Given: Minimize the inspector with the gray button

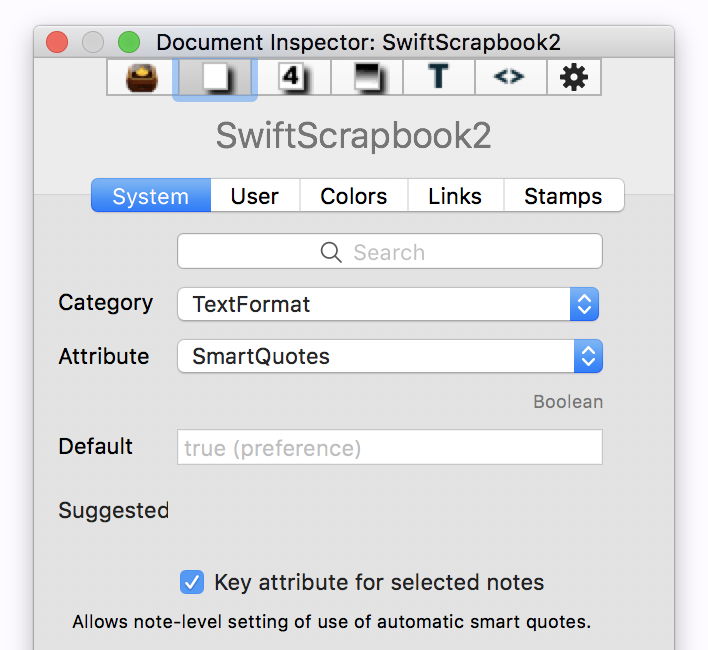Looking at the screenshot, I should coord(93,42).
